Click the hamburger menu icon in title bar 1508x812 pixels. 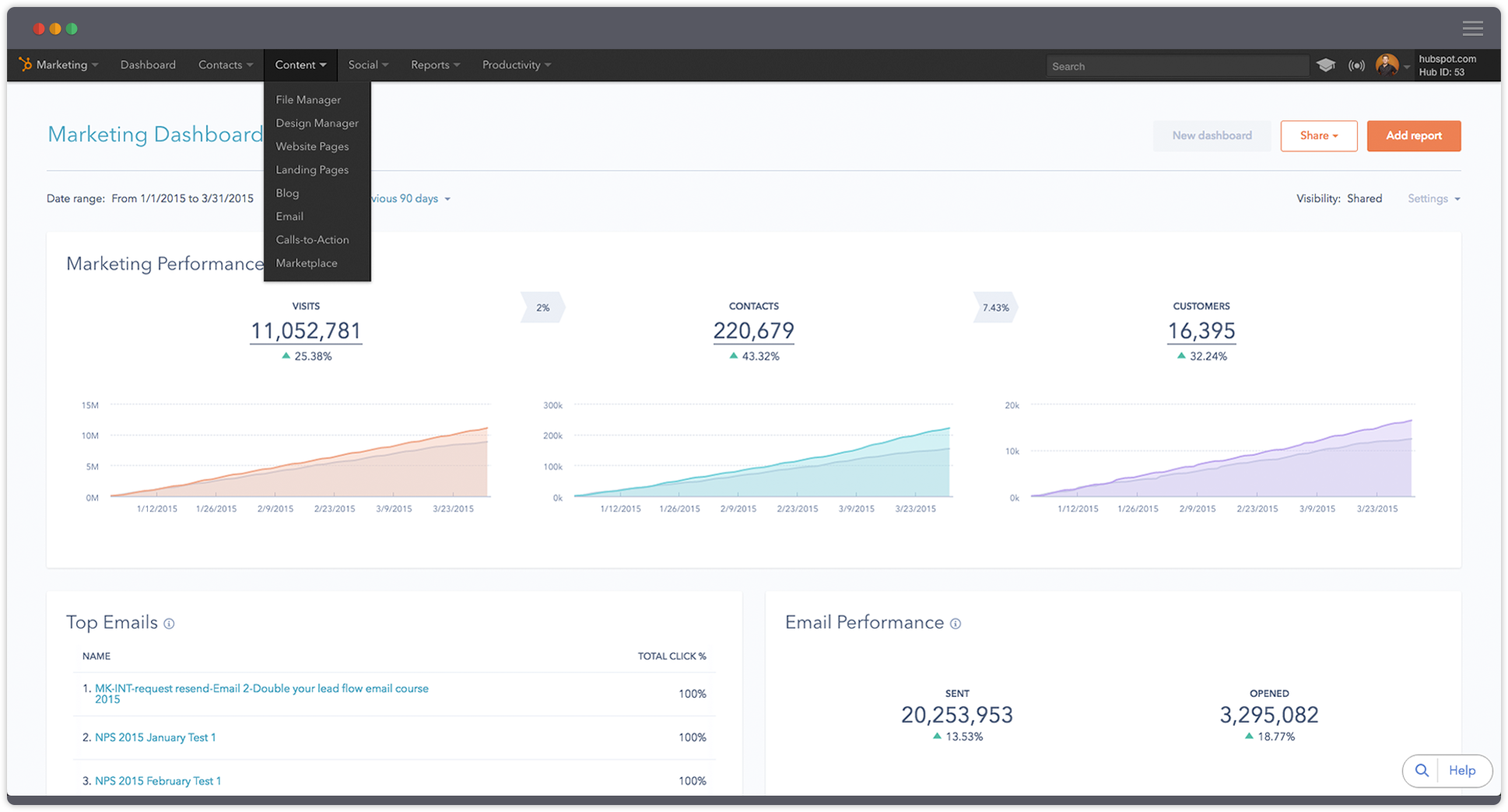(1472, 29)
